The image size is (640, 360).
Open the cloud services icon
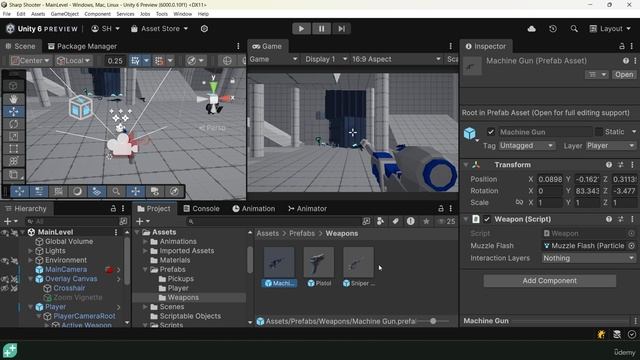(531, 29)
